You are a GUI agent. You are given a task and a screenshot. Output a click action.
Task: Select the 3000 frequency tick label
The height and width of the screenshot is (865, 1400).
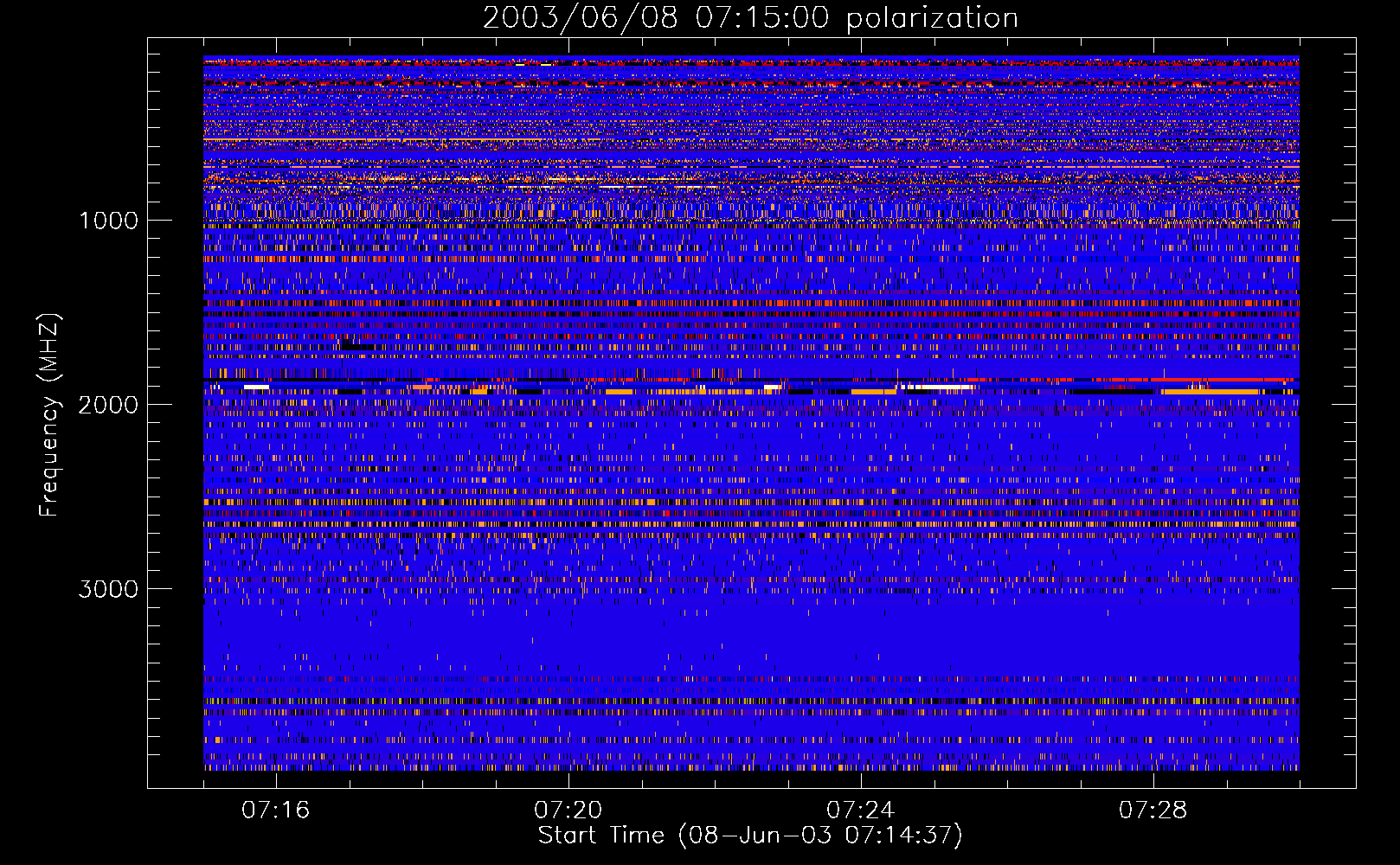coord(108,589)
